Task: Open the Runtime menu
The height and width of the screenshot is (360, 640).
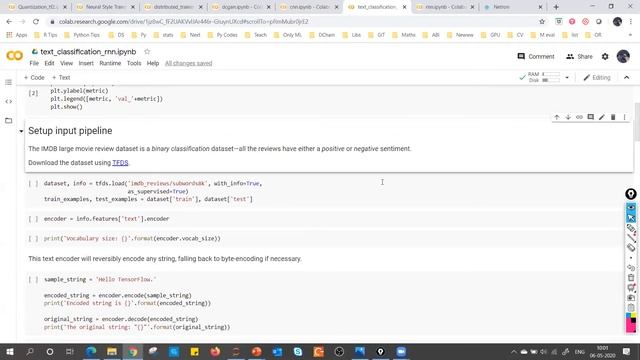Action: (x=110, y=63)
